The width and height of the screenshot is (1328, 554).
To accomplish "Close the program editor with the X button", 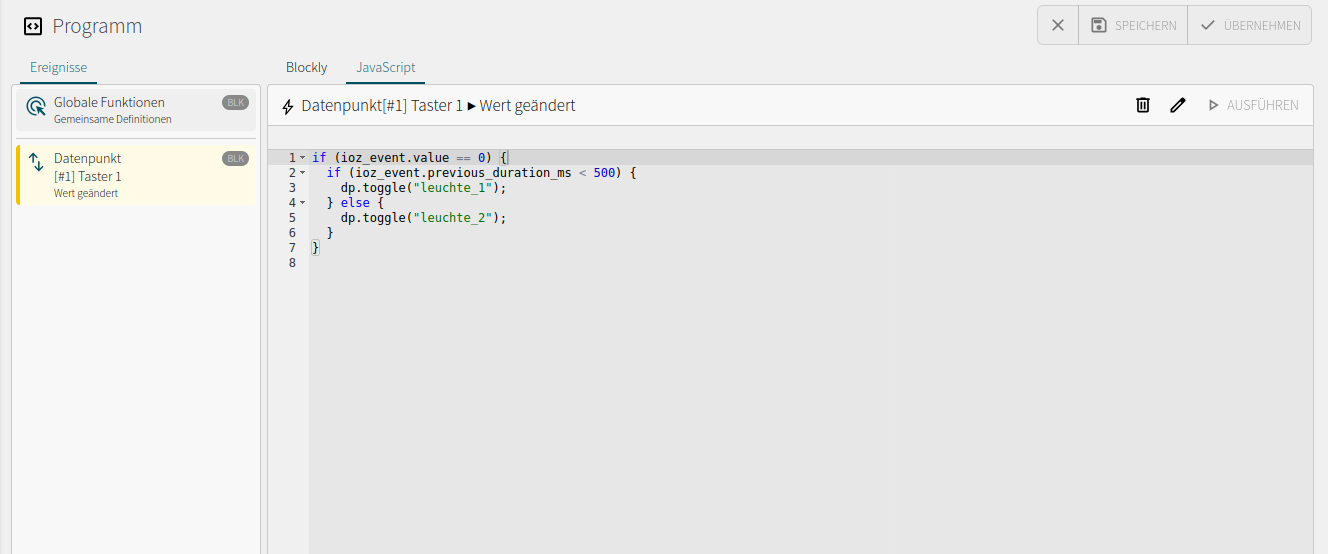I will point(1058,25).
